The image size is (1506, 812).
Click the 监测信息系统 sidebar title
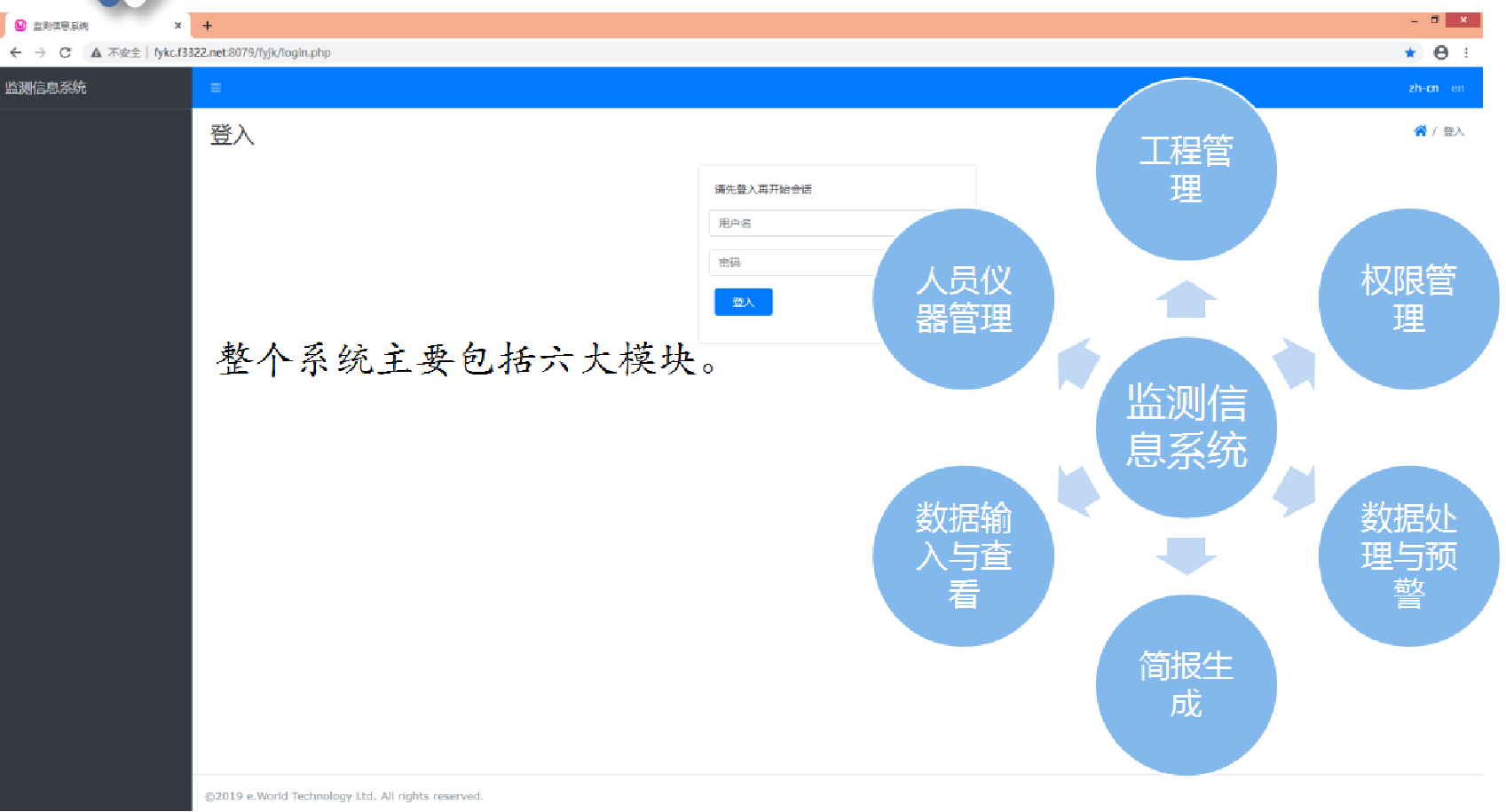46,88
